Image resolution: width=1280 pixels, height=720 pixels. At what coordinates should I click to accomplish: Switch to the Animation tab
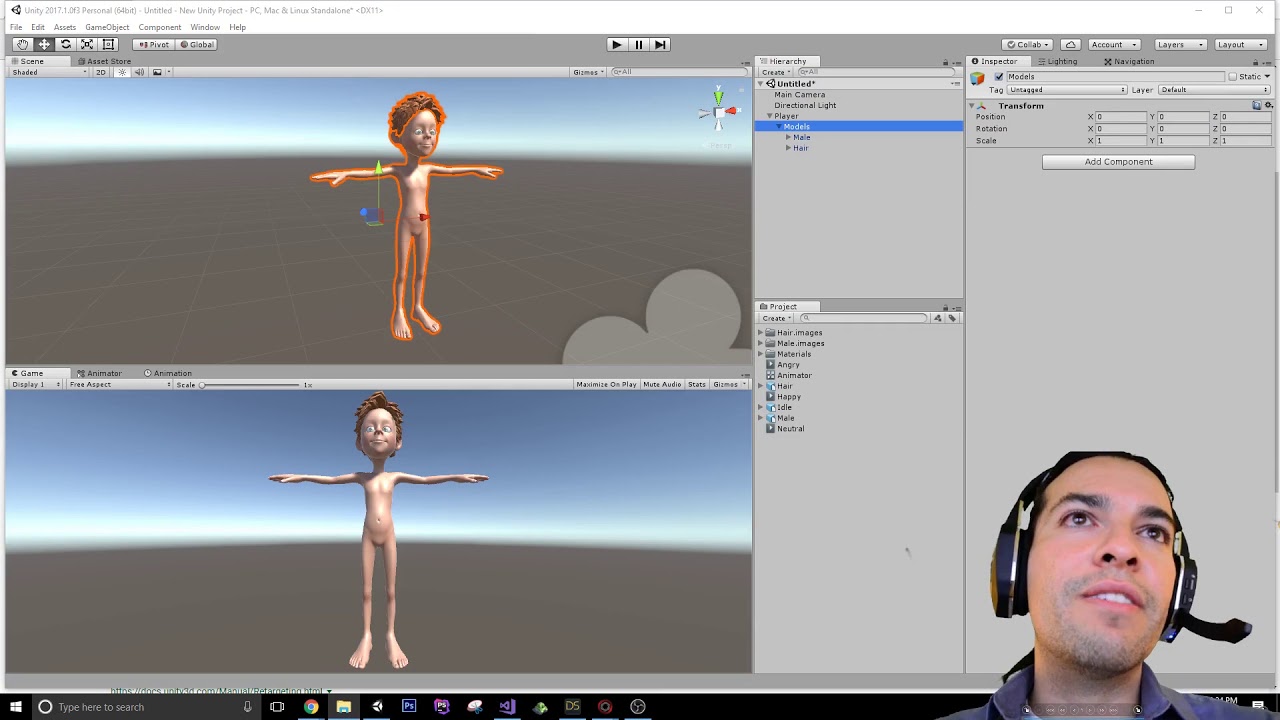(x=167, y=373)
